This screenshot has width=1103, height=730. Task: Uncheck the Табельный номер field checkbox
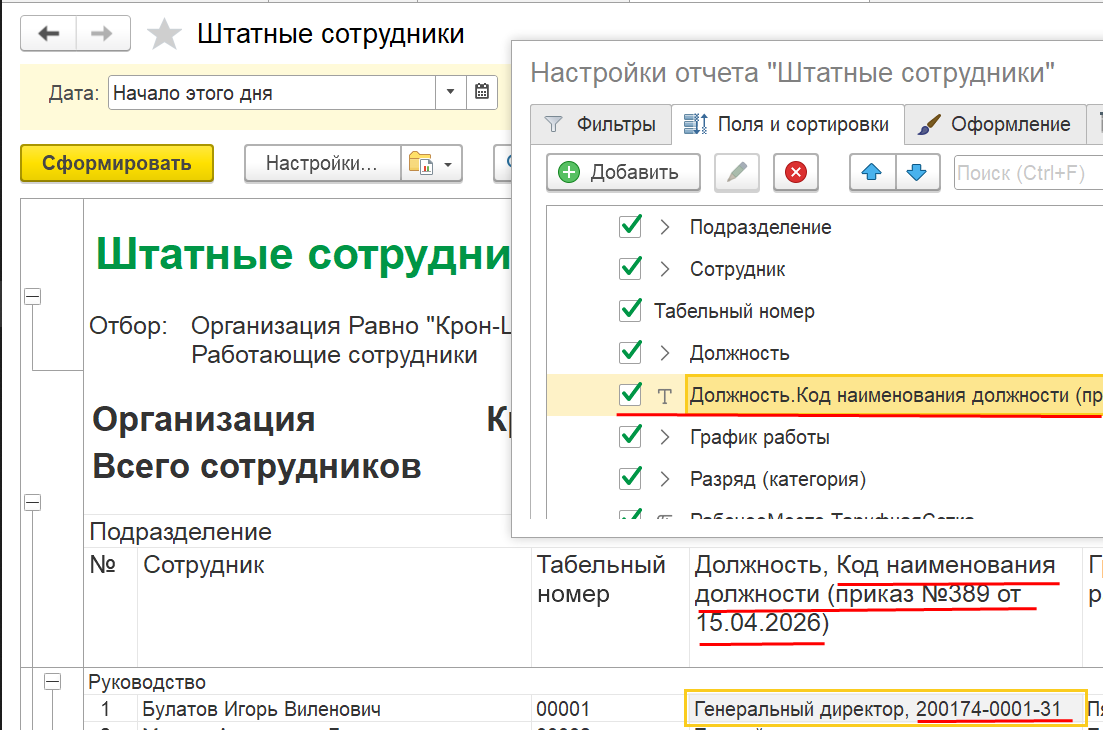coord(630,309)
